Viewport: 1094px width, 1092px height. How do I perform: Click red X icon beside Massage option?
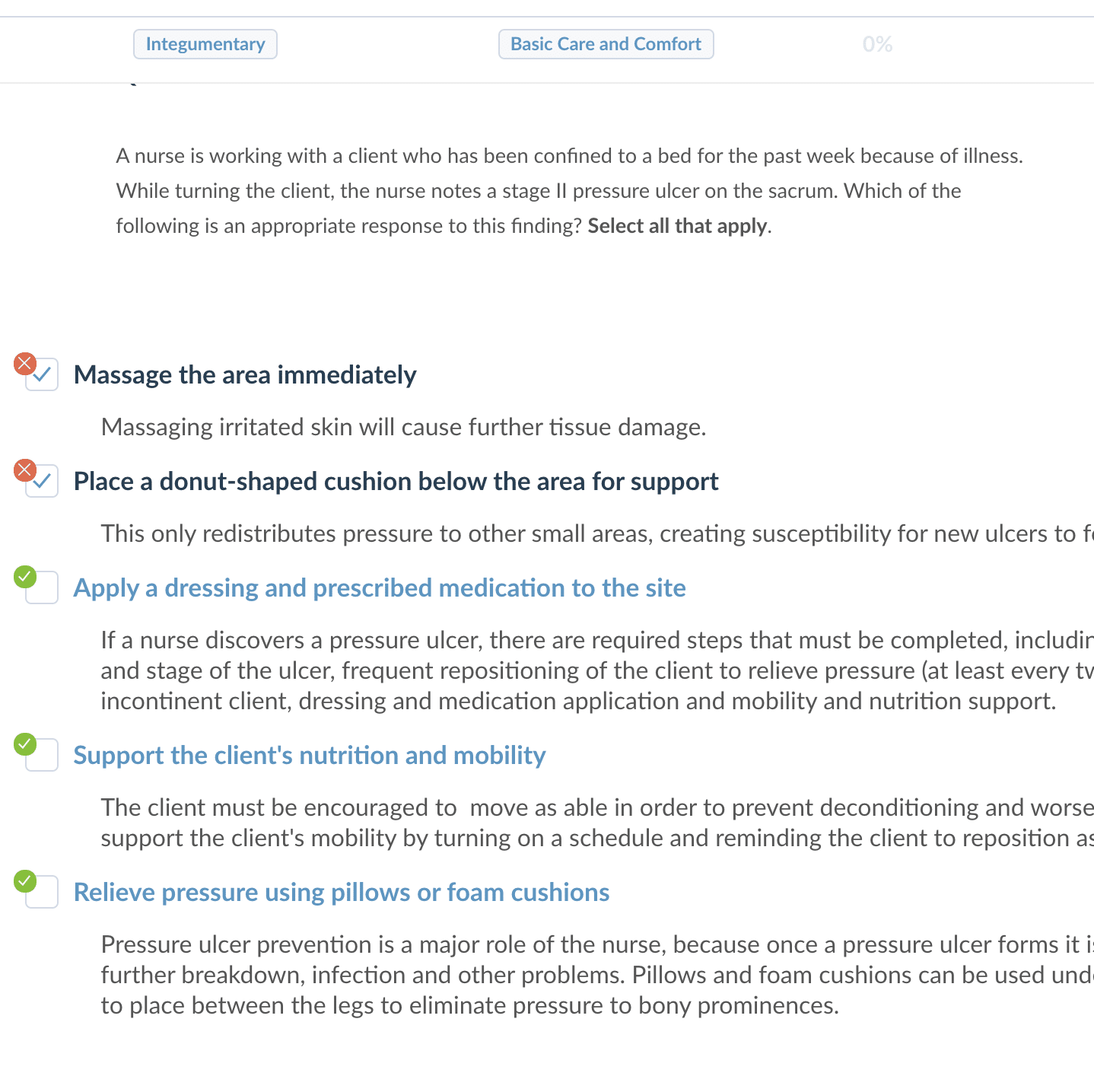click(x=24, y=364)
